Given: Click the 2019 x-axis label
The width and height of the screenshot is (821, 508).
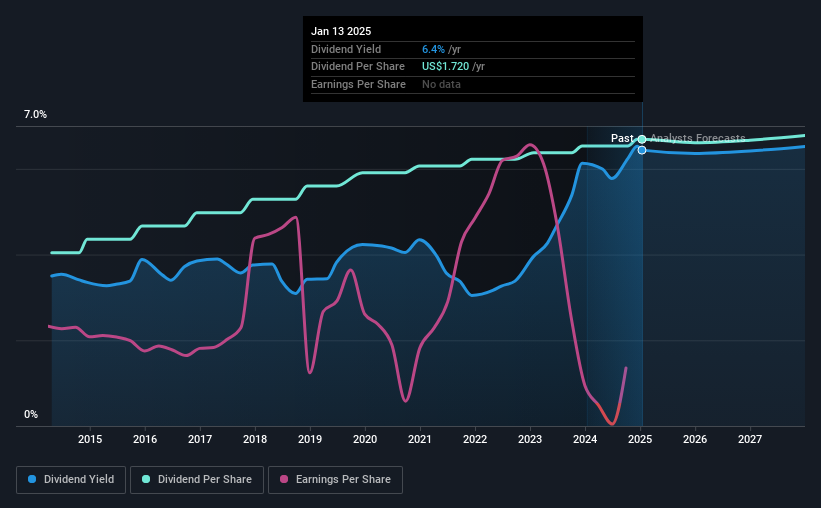Looking at the screenshot, I should point(310,439).
